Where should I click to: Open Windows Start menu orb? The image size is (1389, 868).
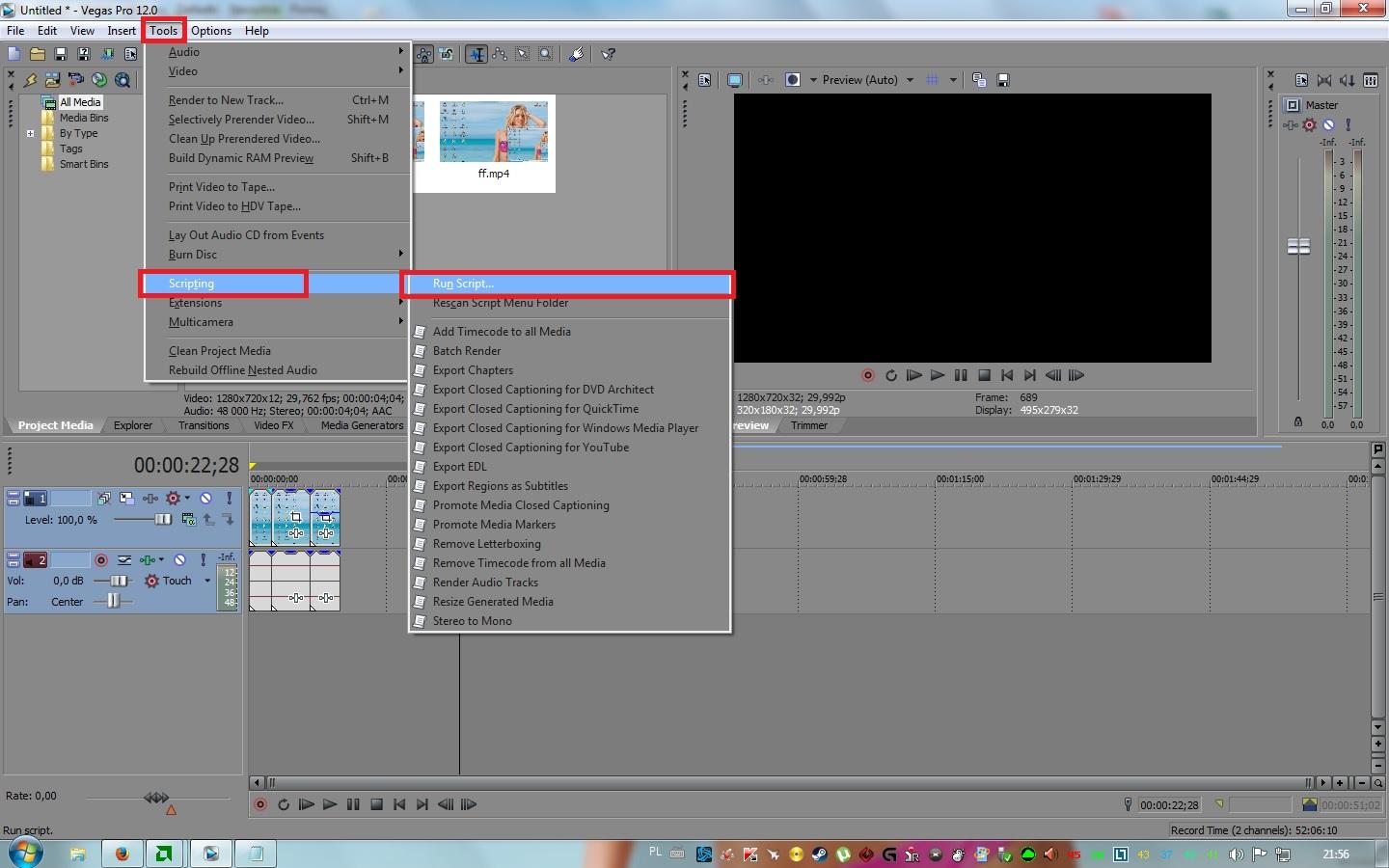coord(25,853)
